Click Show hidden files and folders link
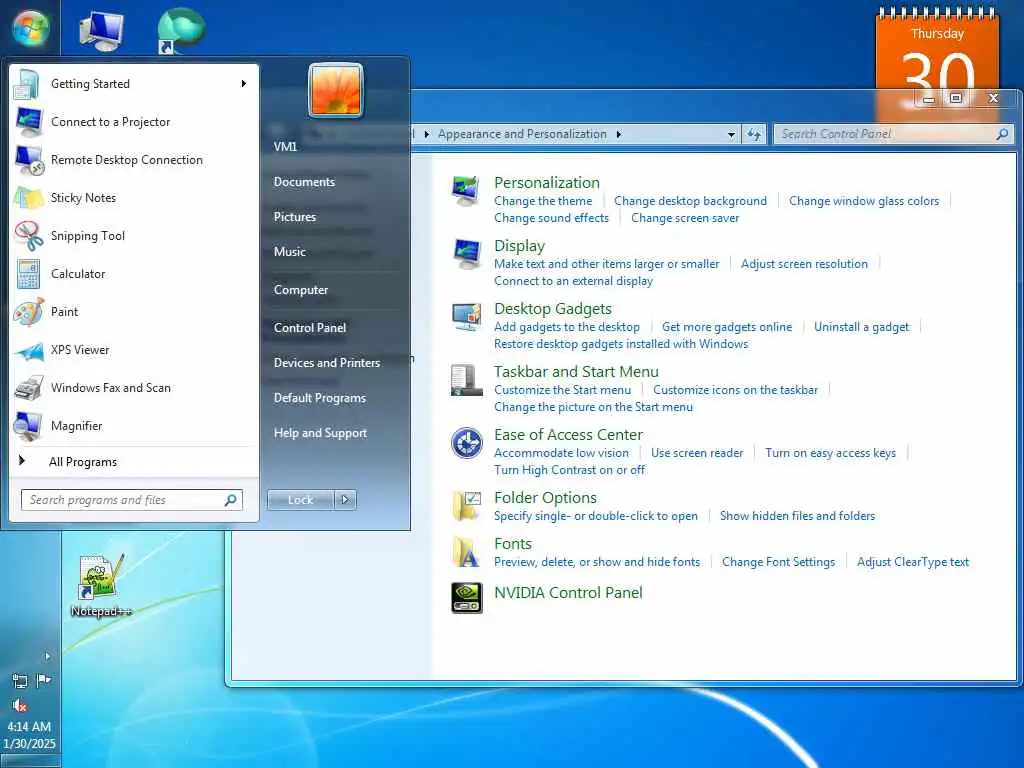 coord(797,516)
